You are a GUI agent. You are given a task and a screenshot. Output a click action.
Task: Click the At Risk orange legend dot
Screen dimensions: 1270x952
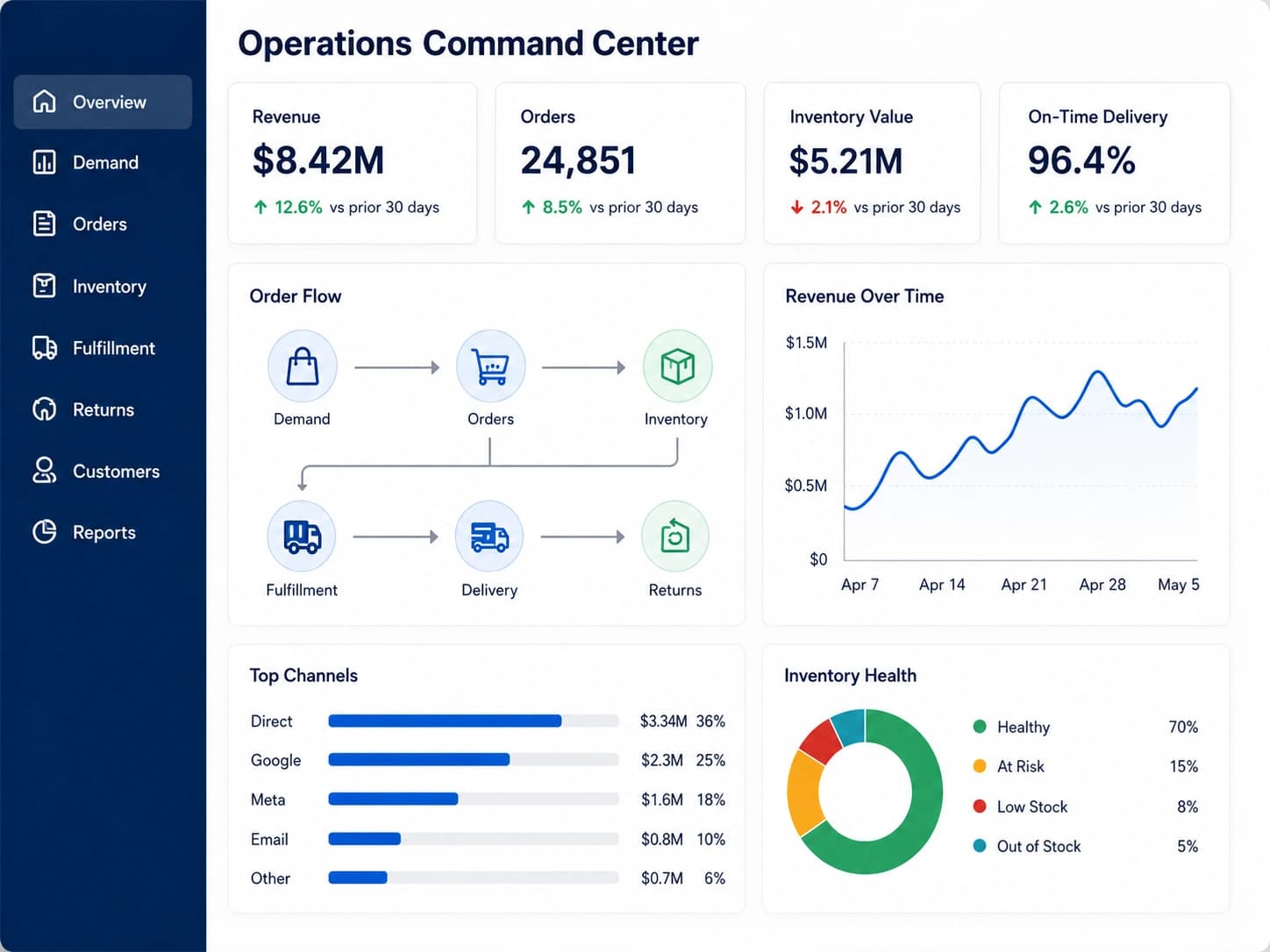(x=980, y=766)
